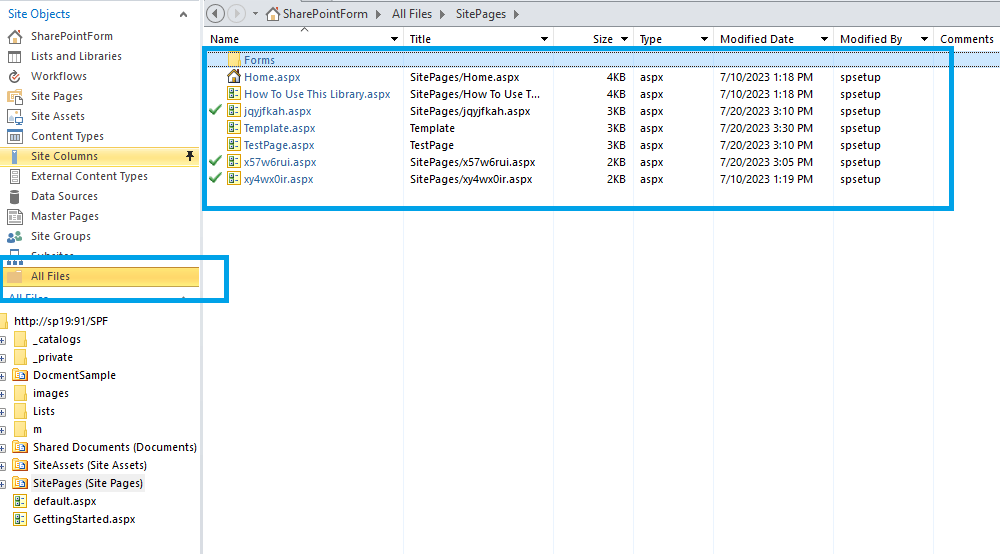Click the SharePointForm home icon in Site Objects
Screen dimensions: 1000x554
(x=15, y=37)
